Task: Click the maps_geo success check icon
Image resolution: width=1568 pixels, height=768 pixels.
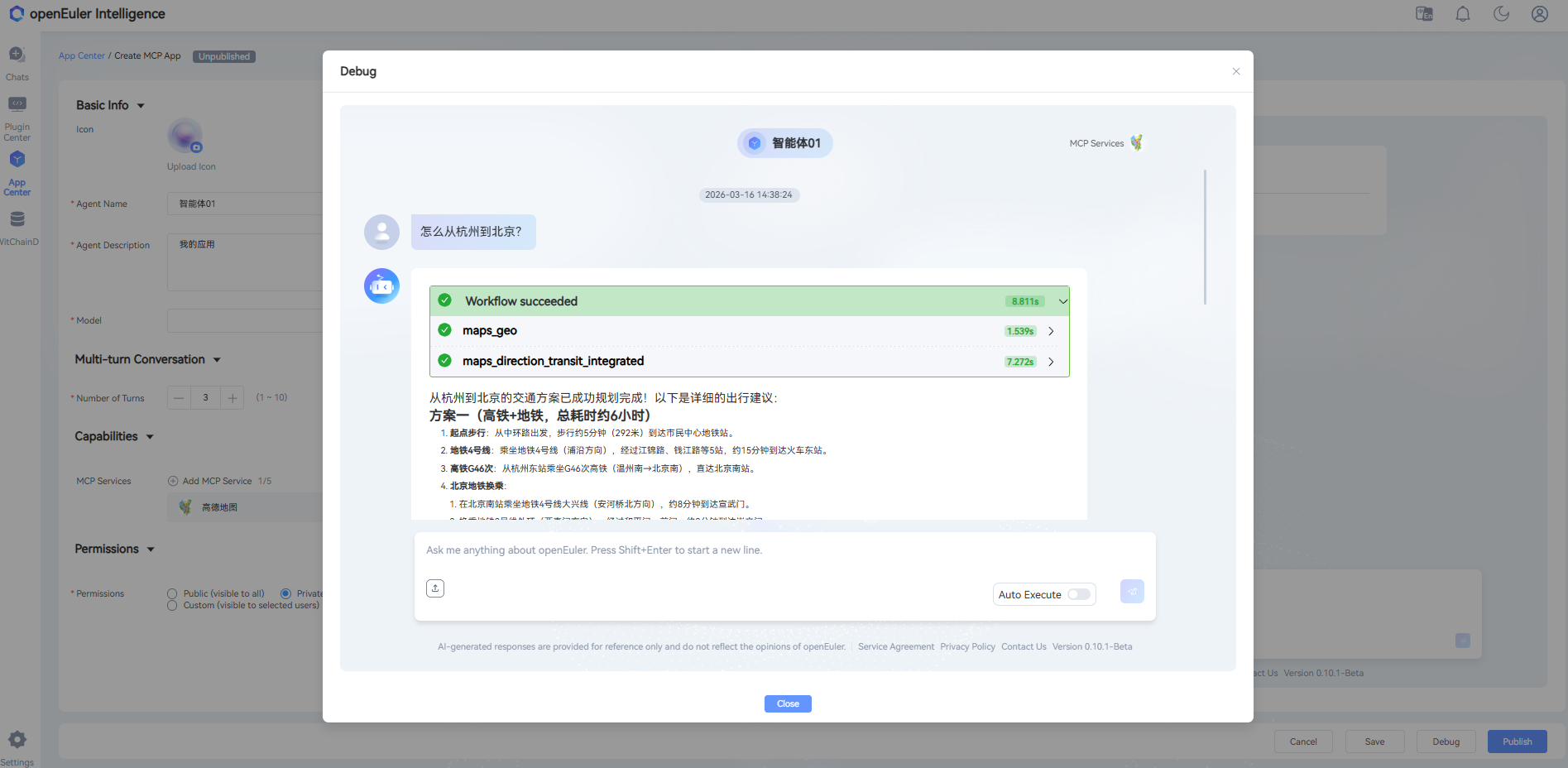Action: pyautogui.click(x=444, y=330)
